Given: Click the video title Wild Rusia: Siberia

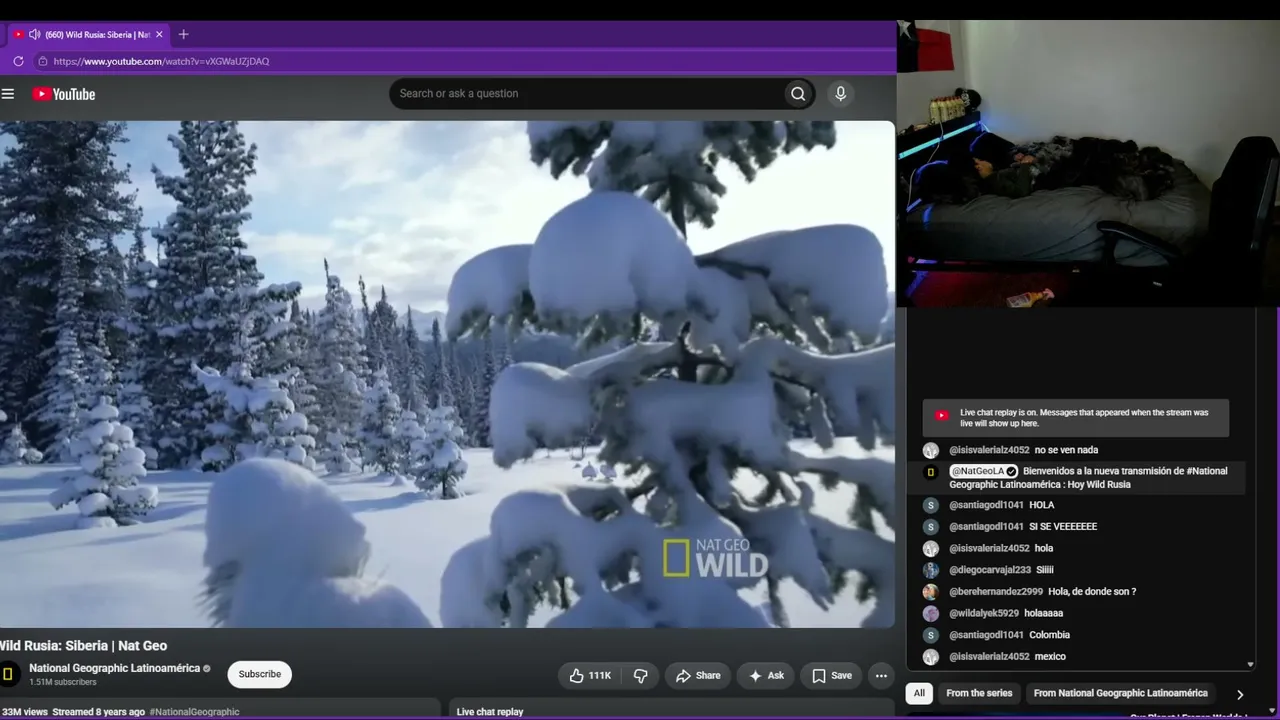Looking at the screenshot, I should pos(84,646).
